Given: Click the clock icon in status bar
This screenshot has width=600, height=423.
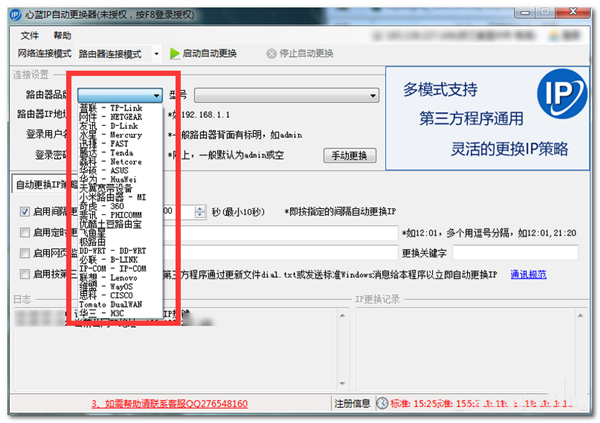Looking at the screenshot, I should click(x=382, y=403).
